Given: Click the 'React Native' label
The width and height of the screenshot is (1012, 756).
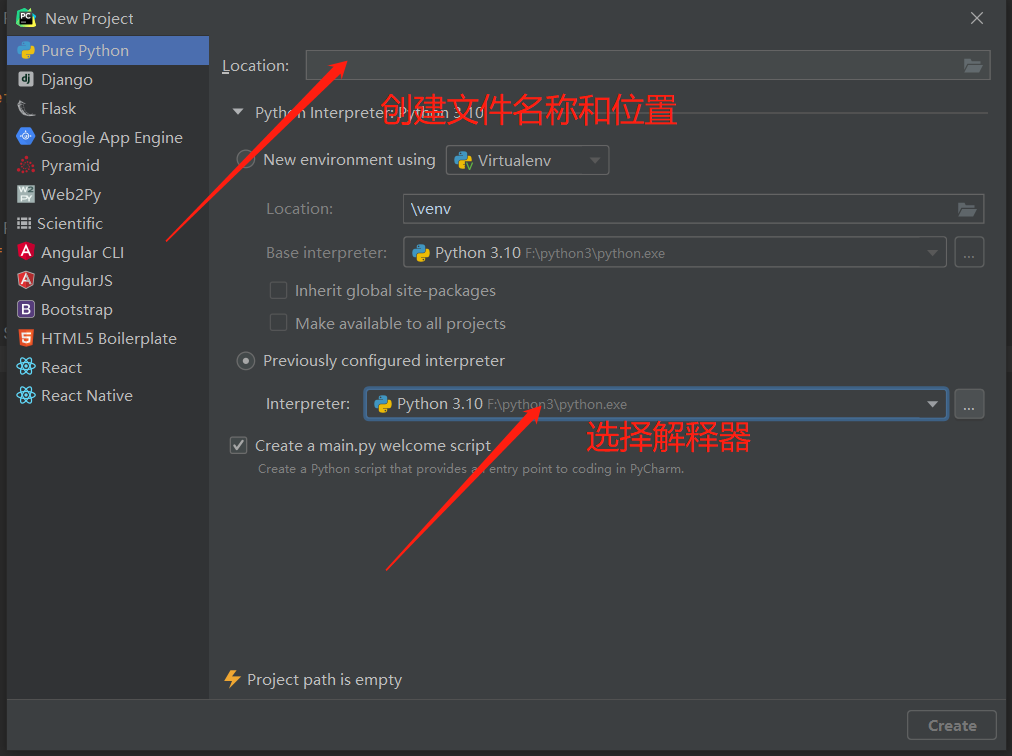Looking at the screenshot, I should (87, 396).
